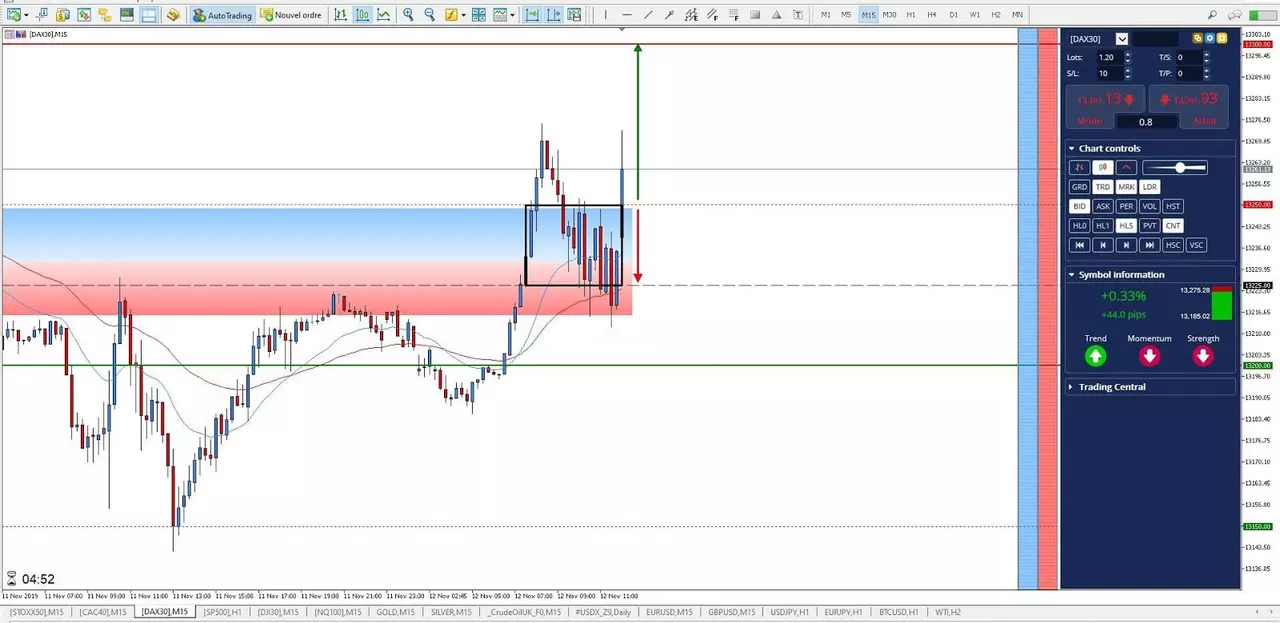Image resolution: width=1280 pixels, height=623 pixels.
Task: Toggle the VOL volumes button
Action: point(1150,206)
